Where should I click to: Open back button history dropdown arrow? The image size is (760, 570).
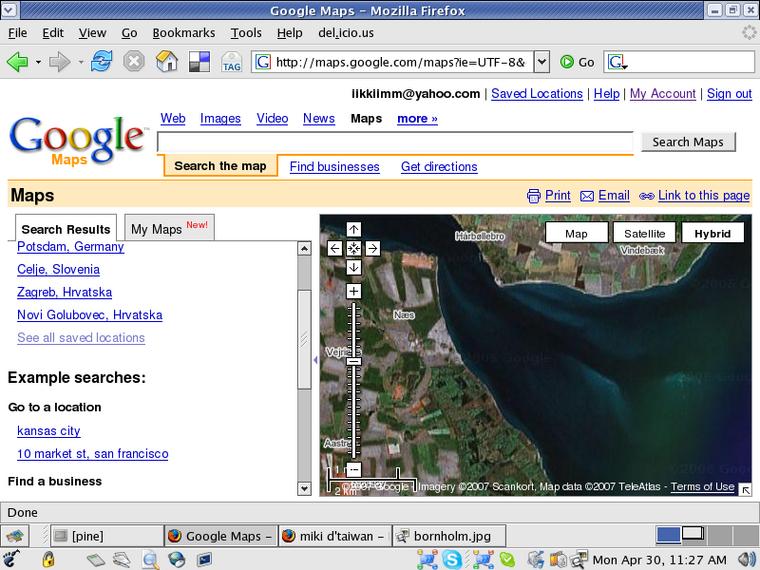(39, 62)
